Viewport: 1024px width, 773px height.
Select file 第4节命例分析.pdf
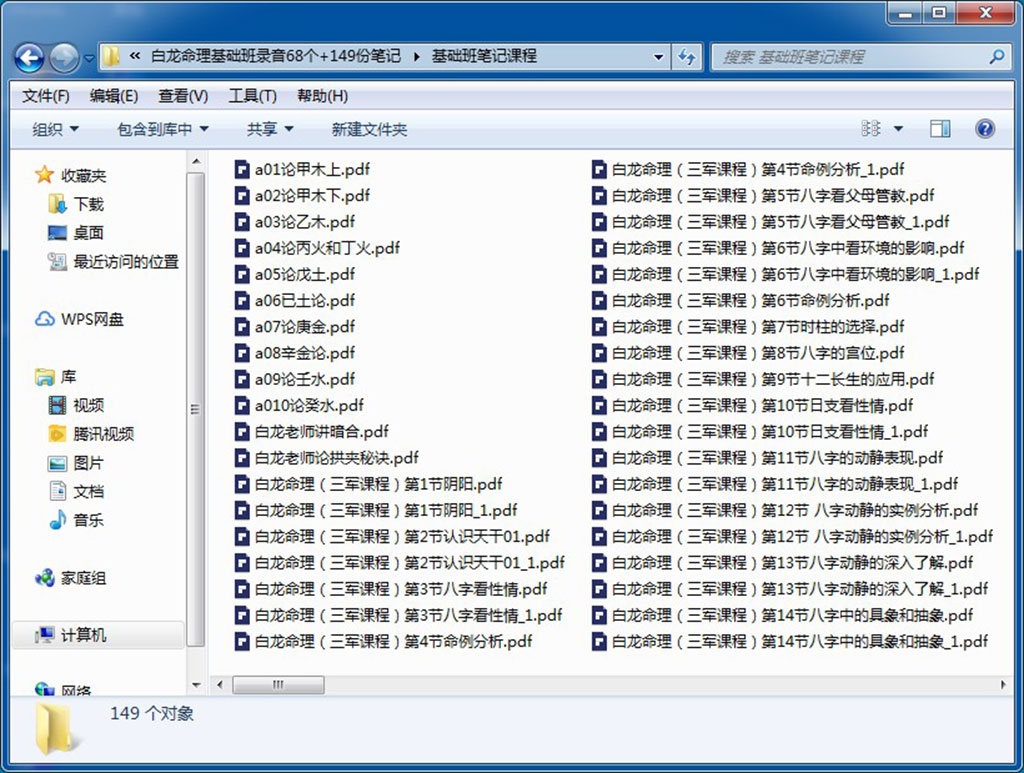point(383,641)
